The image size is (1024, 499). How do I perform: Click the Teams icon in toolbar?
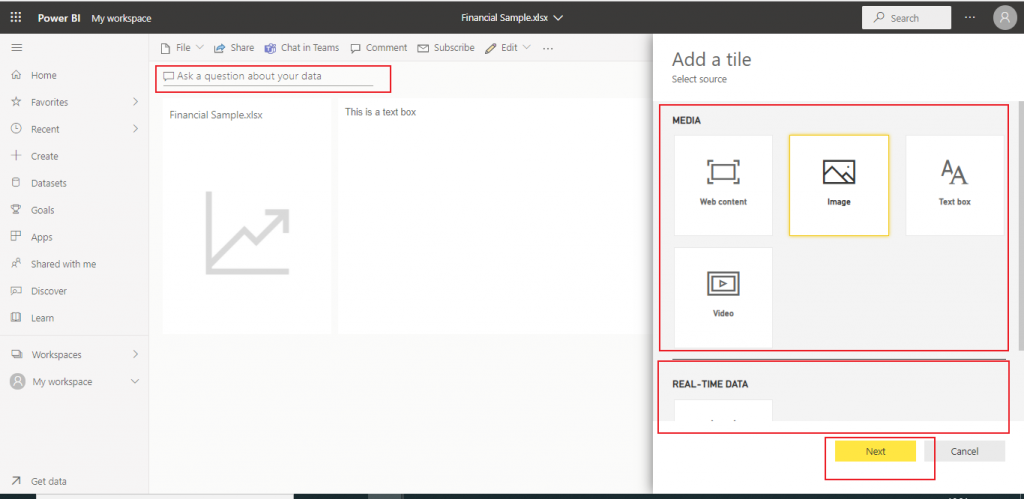[270, 48]
